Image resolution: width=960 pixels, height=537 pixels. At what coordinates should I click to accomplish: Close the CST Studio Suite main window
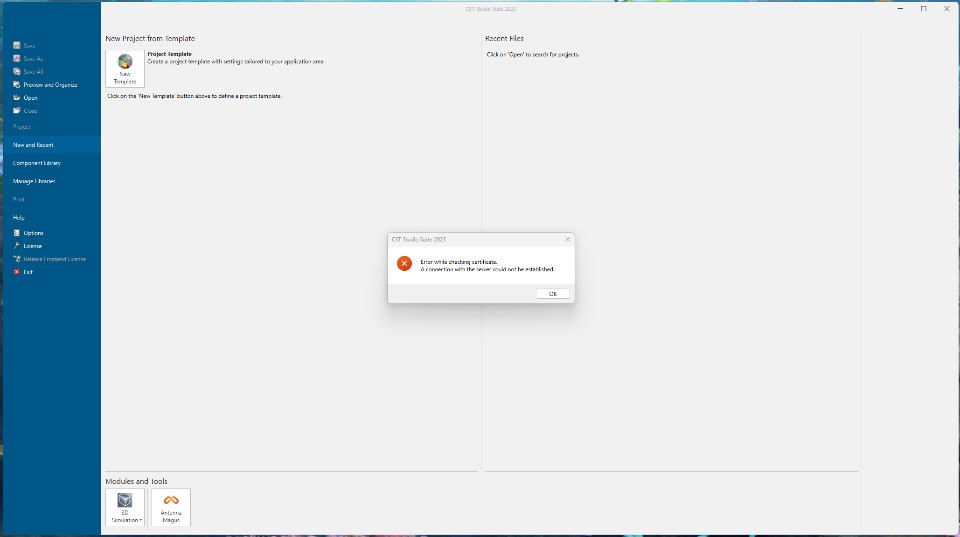click(947, 9)
